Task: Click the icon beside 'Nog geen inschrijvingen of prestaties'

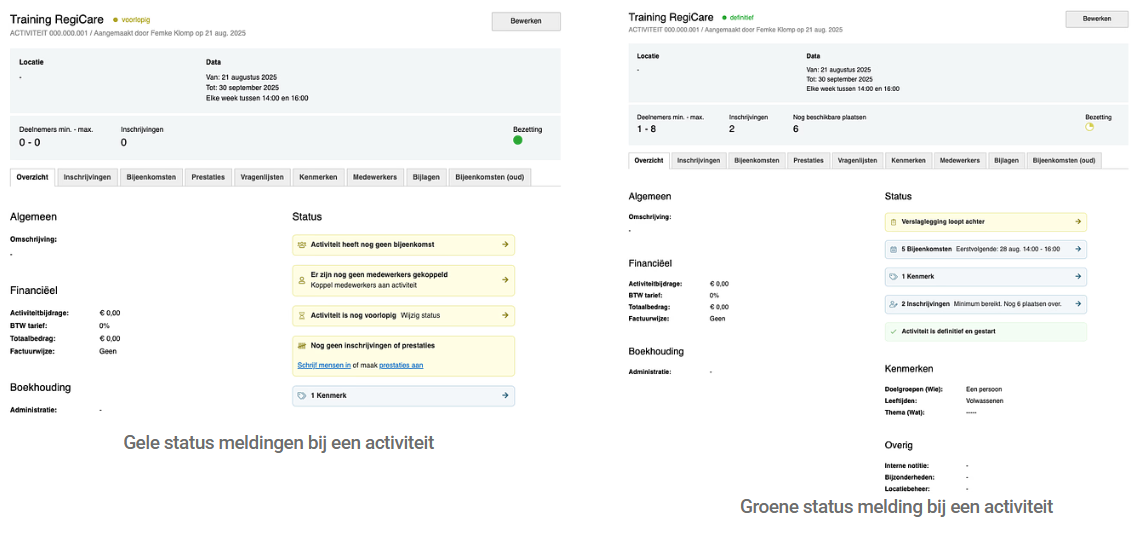Action: tap(301, 346)
